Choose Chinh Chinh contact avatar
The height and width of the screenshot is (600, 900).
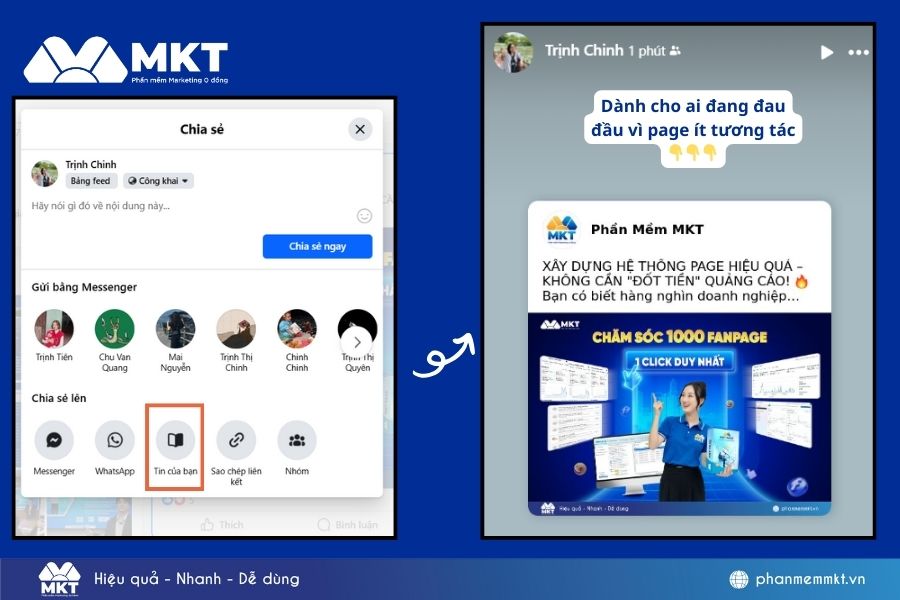click(x=297, y=329)
